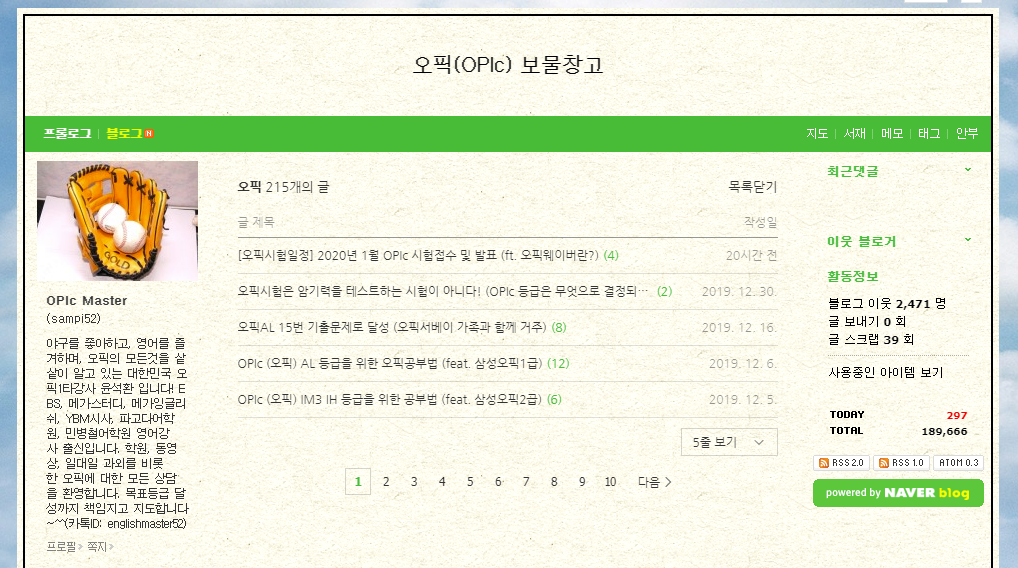This screenshot has height=568, width=1018.
Task: Open the 지도 menu item
Action: tap(817, 134)
